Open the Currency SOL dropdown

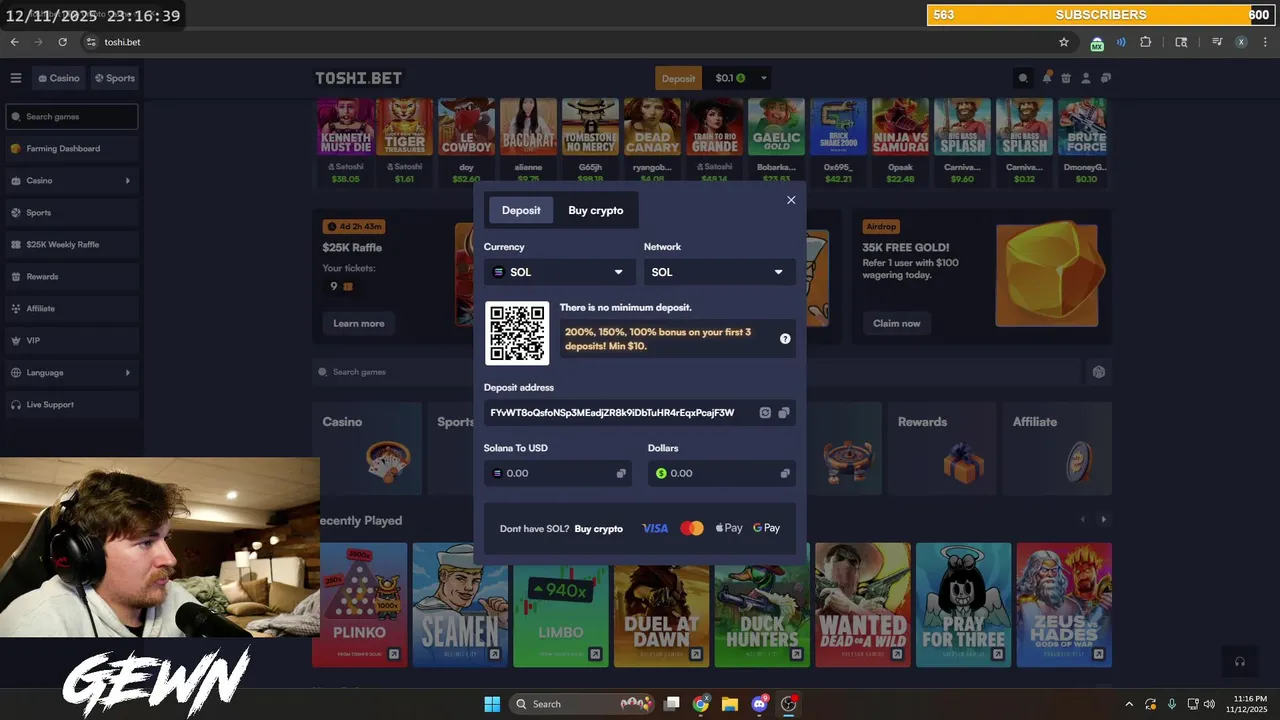pos(558,272)
